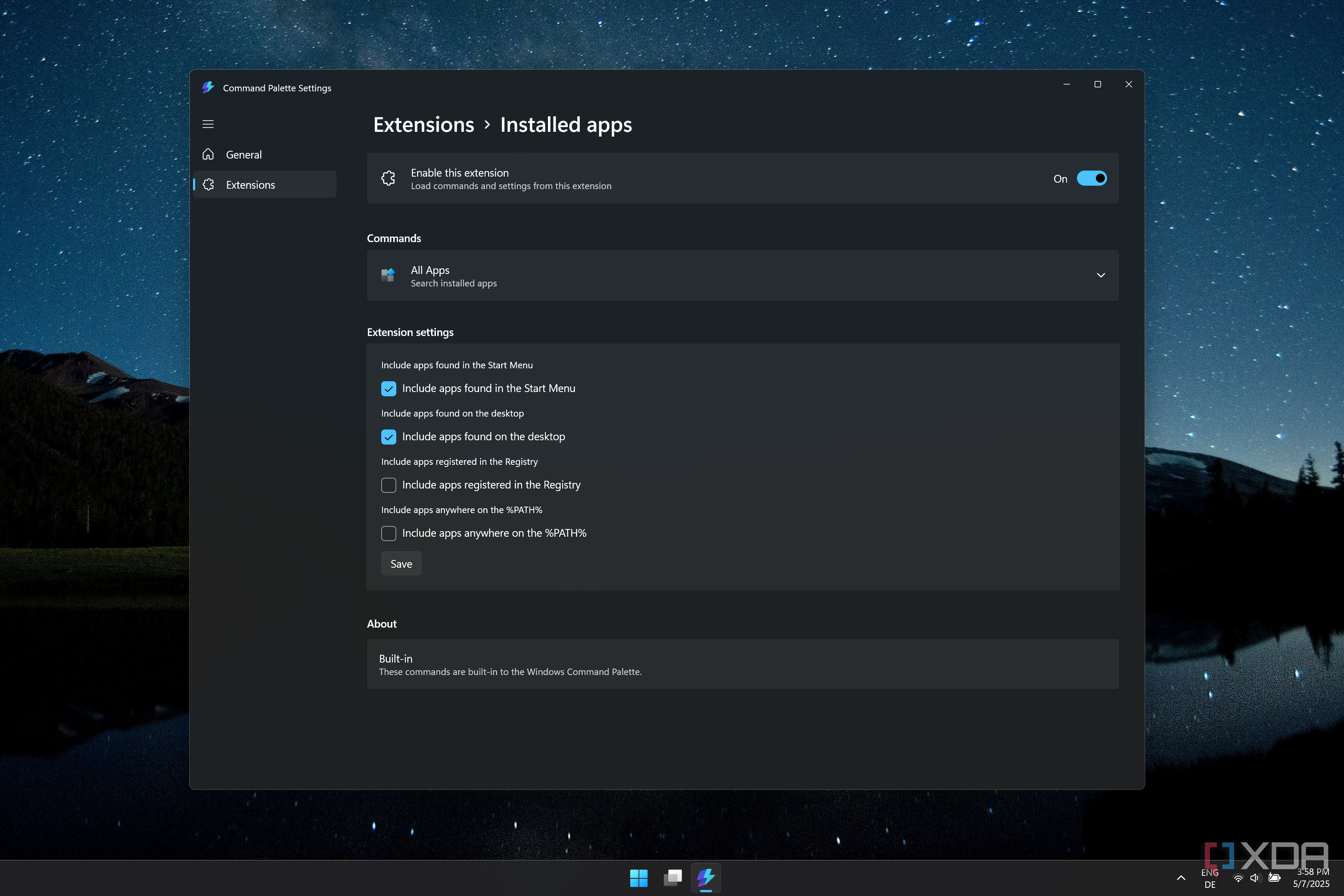1344x896 pixels.
Task: Maximize the Command Palette Settings window
Action: coord(1097,84)
